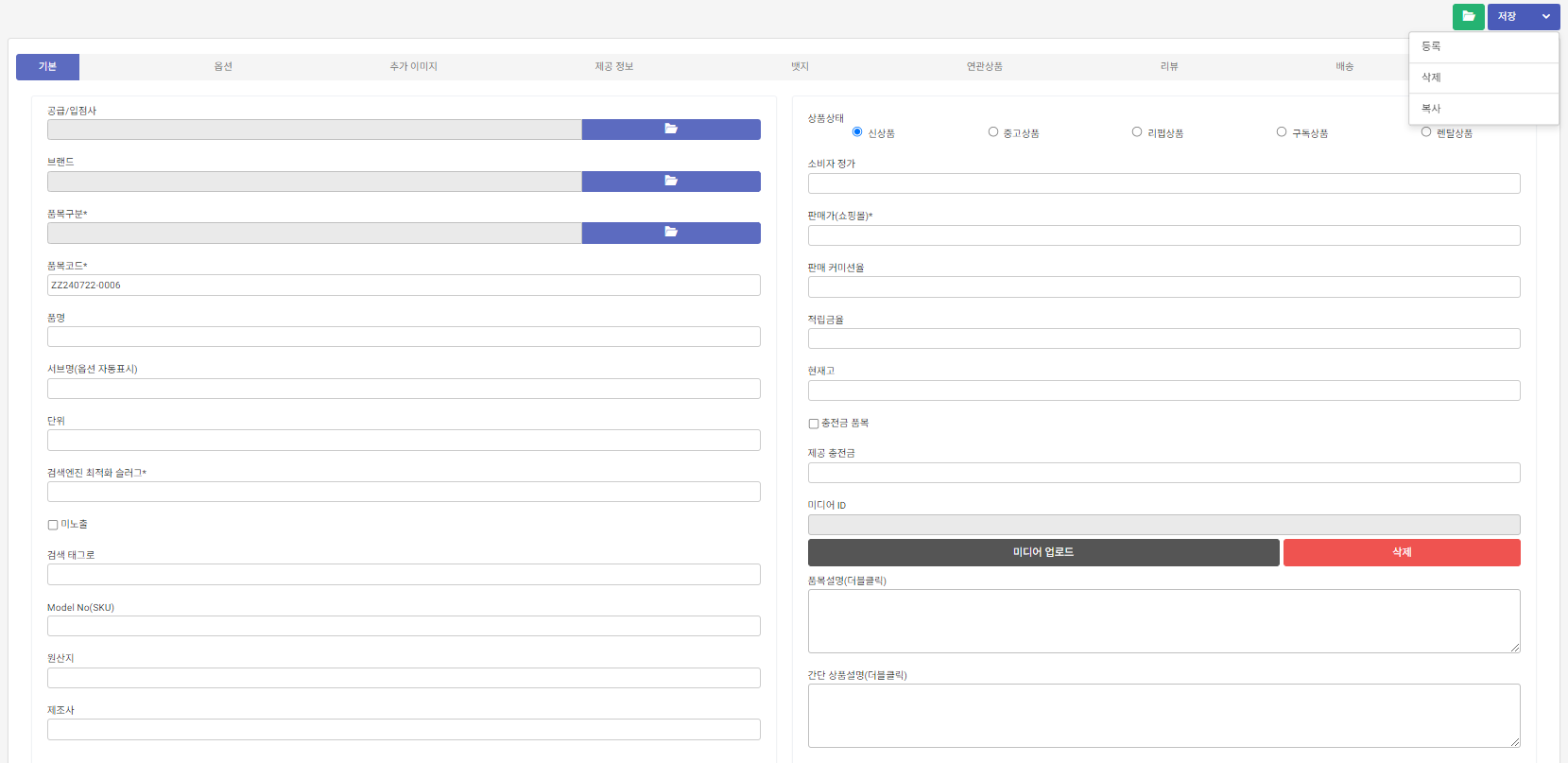Open the 제공 정보 tab
Viewport: 1568px width, 763px height.
point(614,66)
